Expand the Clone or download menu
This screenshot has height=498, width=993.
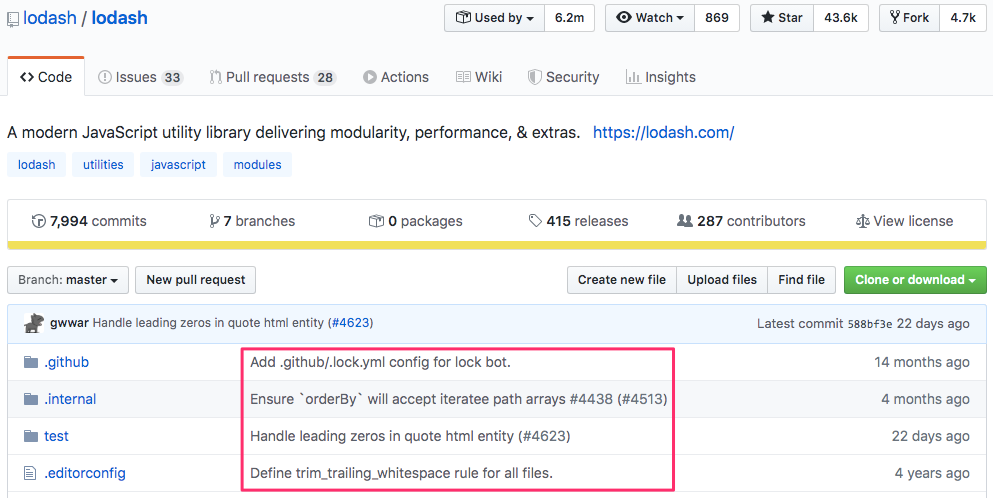click(915, 280)
